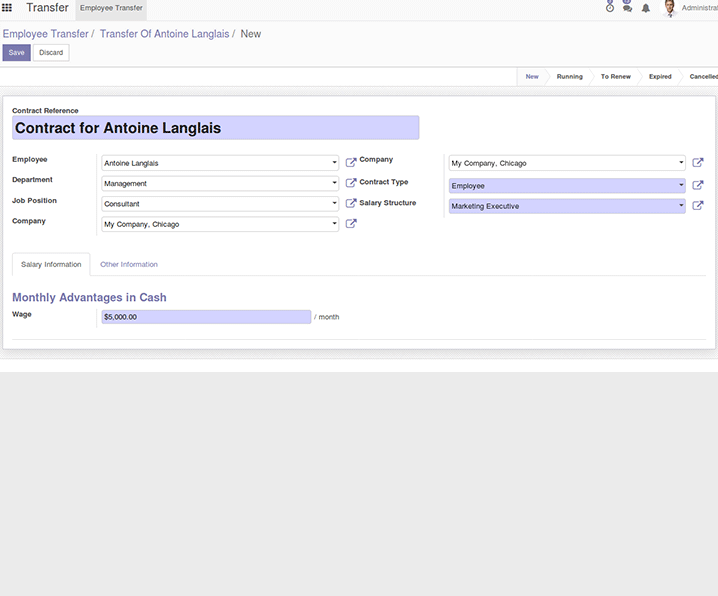Open external link for Employee field
This screenshot has height=596, width=718.
tap(351, 162)
